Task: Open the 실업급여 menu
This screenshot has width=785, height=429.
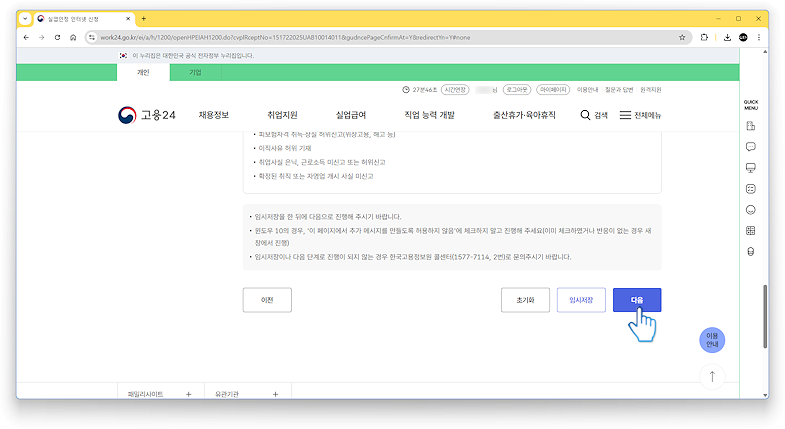Action: click(351, 115)
